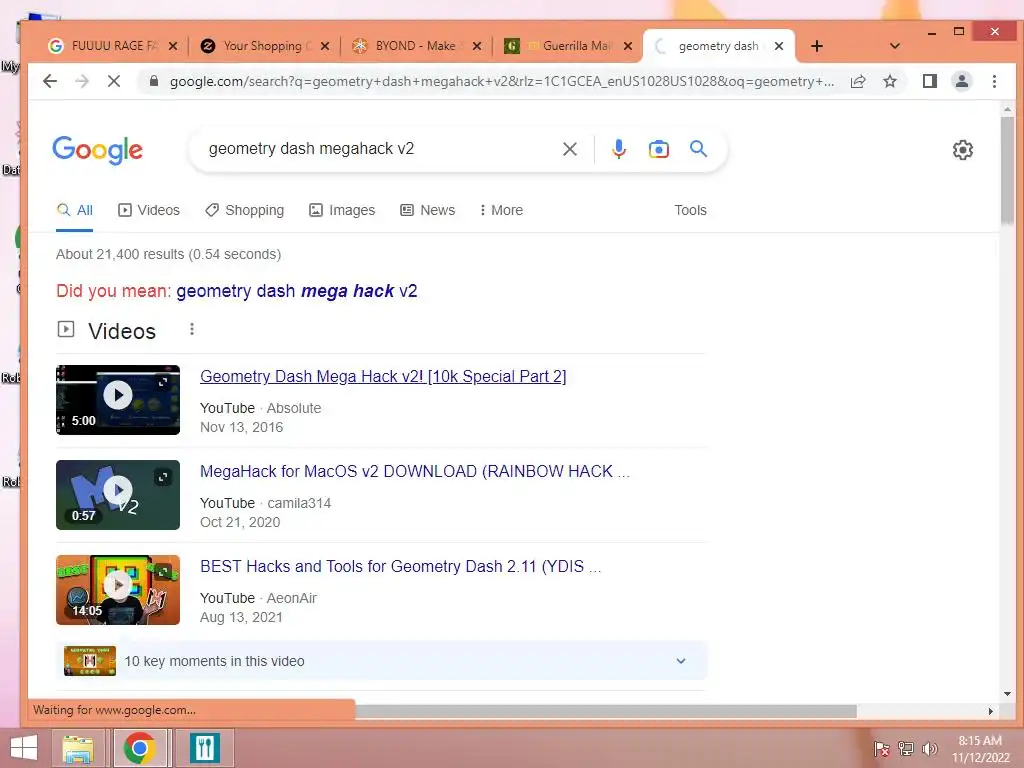Click the forward navigation arrow
Image resolution: width=1024 pixels, height=768 pixels.
coord(82,81)
